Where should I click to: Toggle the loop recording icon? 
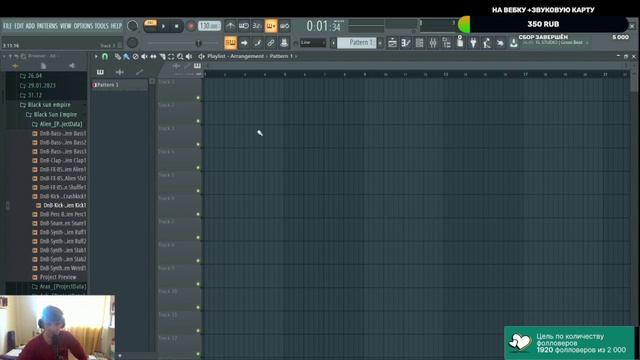pos(284,26)
